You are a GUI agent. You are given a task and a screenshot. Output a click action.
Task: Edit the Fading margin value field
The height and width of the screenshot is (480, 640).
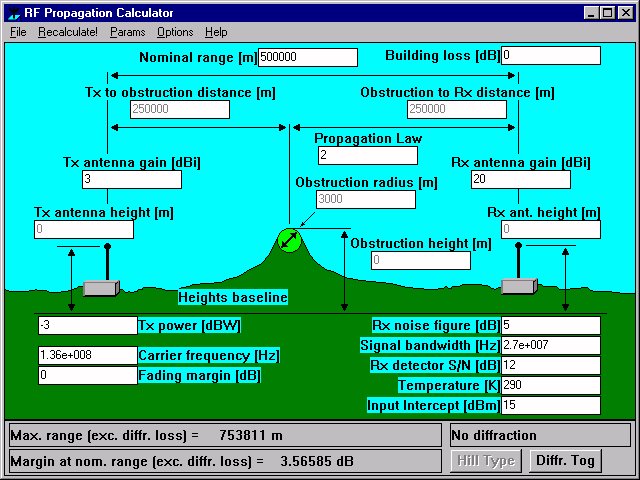coord(86,375)
